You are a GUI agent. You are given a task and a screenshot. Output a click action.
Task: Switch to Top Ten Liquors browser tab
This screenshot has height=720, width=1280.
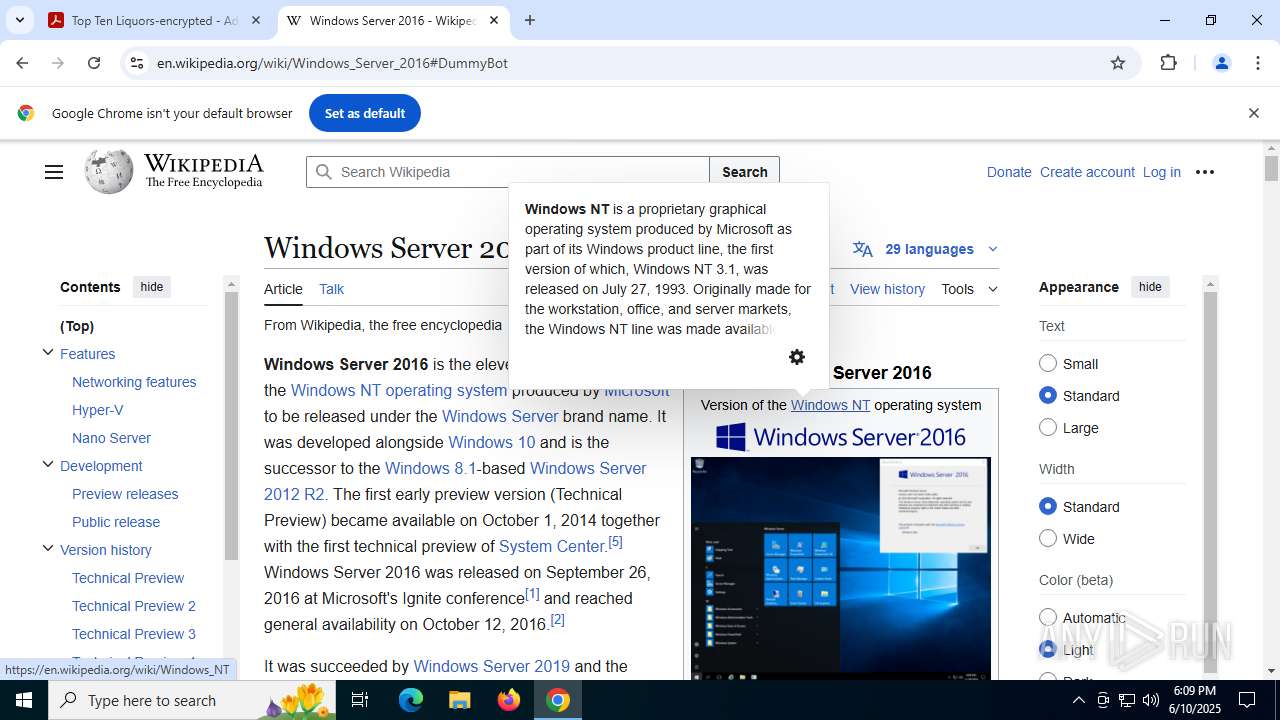[x=155, y=20]
